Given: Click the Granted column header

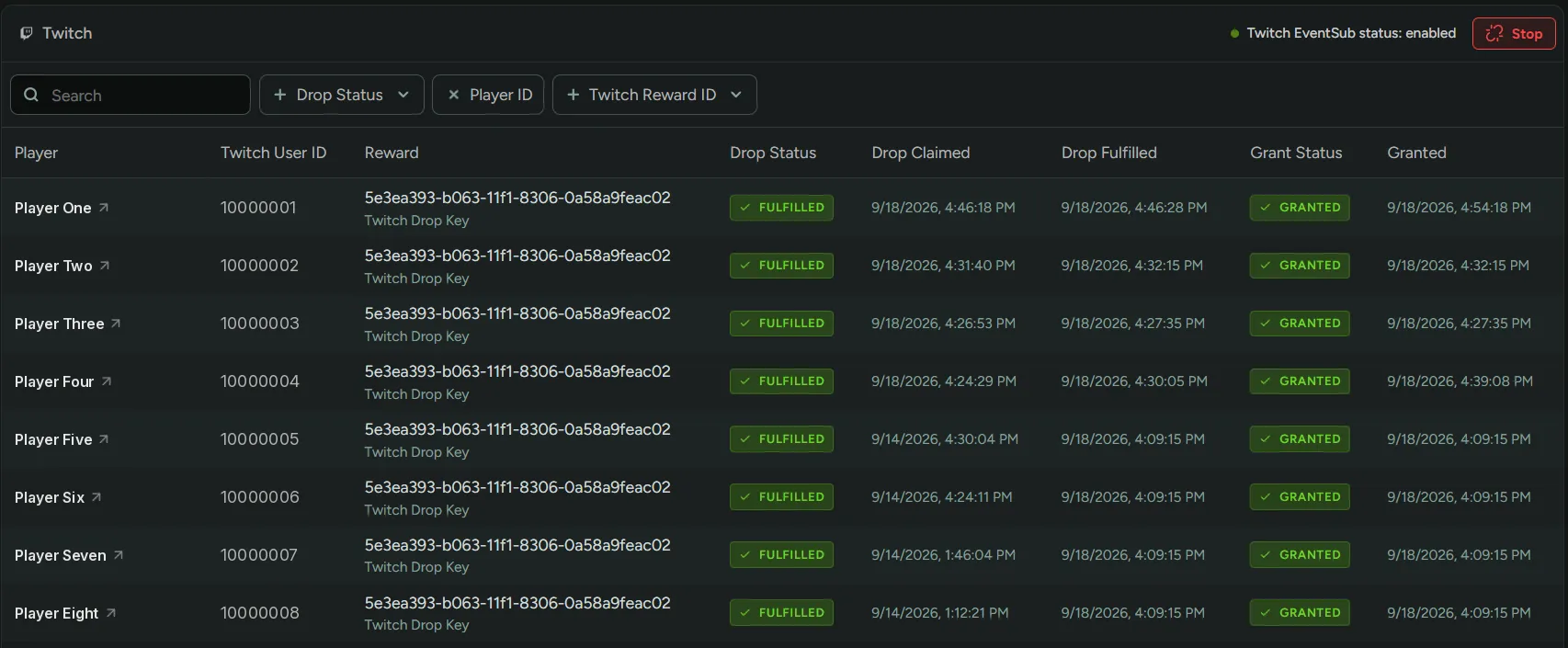Looking at the screenshot, I should click(x=1416, y=153).
